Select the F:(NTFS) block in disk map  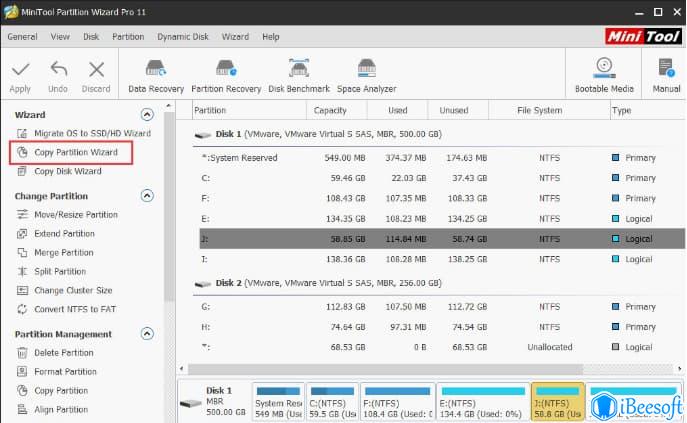(x=397, y=402)
